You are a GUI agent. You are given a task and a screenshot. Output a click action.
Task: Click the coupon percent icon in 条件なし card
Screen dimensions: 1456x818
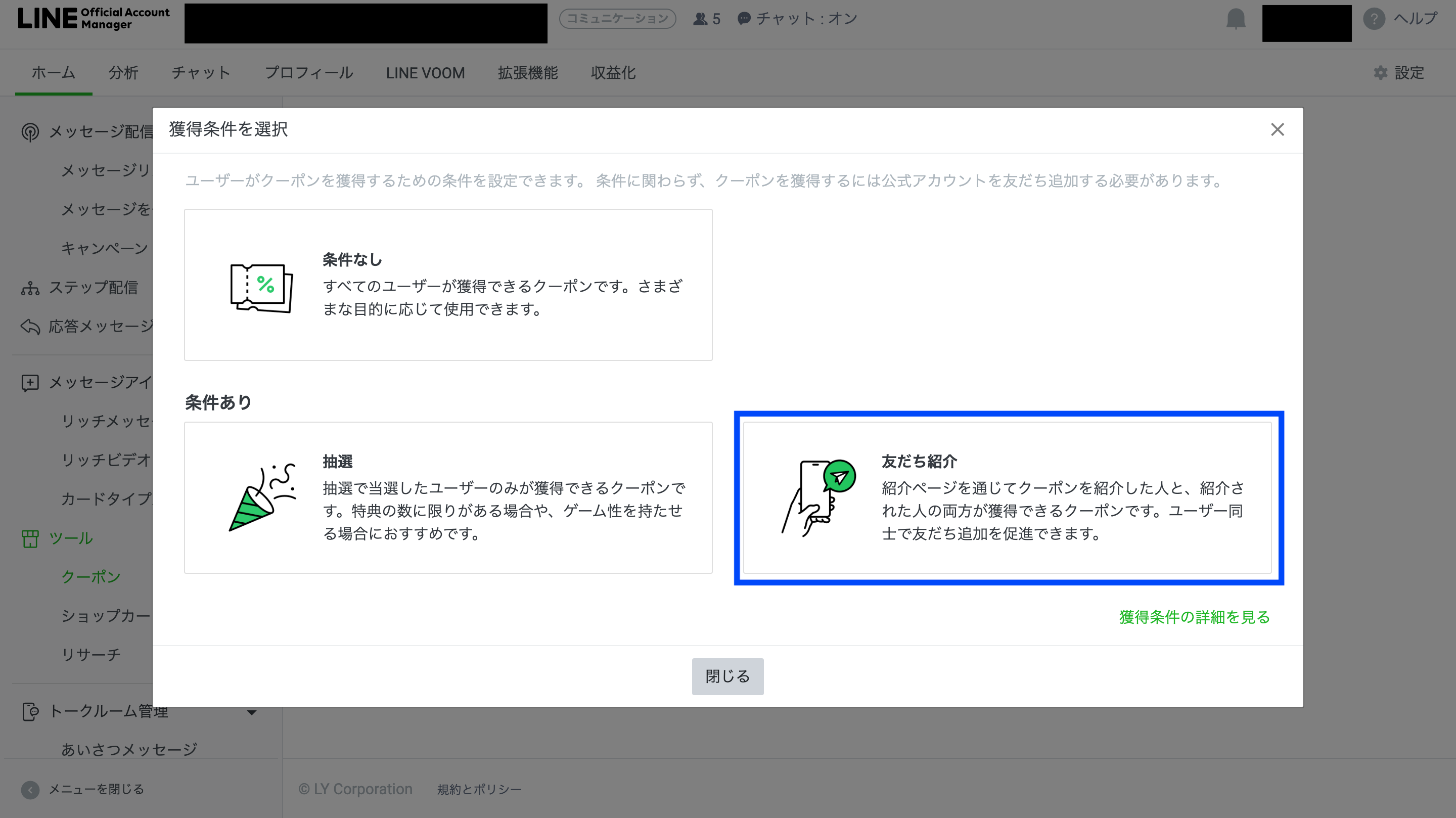pyautogui.click(x=261, y=287)
